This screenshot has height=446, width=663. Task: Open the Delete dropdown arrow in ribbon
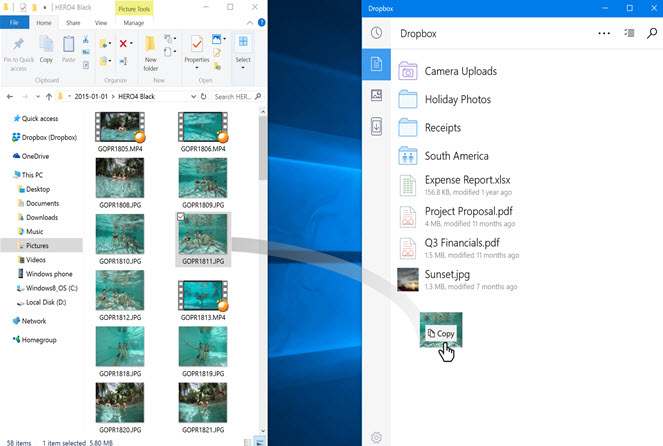point(131,43)
